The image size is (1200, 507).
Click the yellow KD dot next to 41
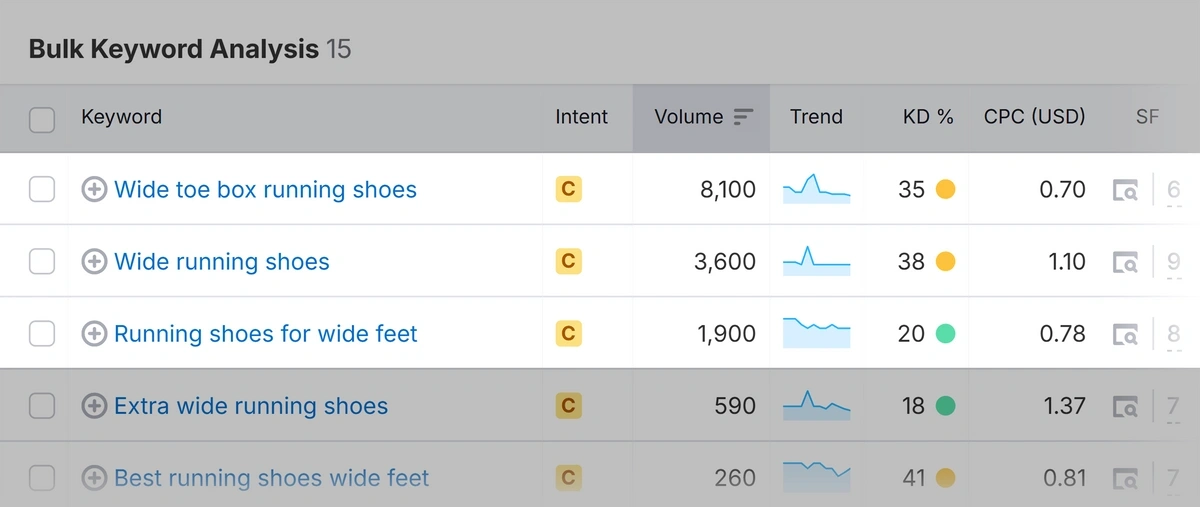coord(945,477)
